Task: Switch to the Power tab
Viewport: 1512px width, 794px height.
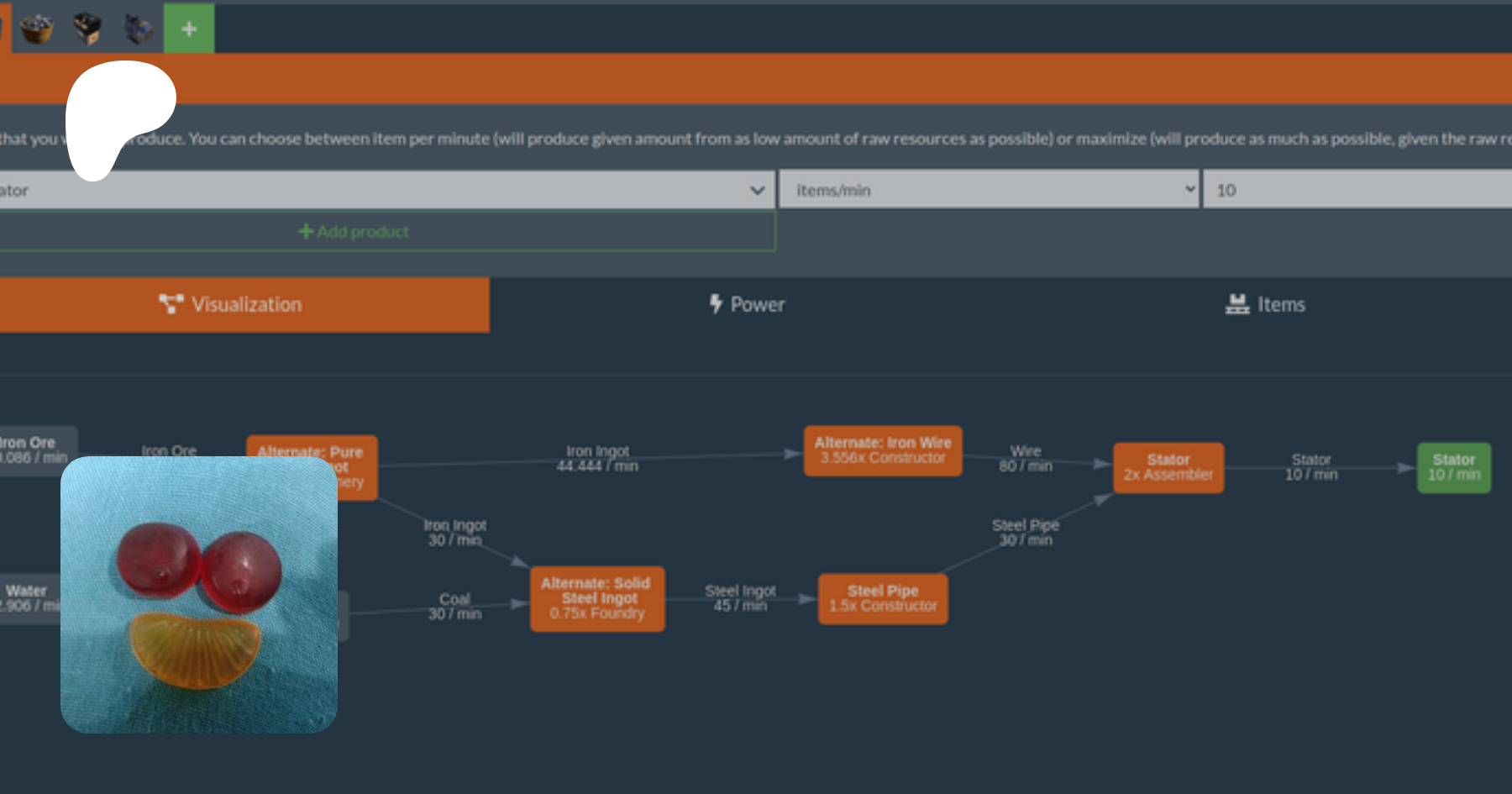Action: click(747, 304)
